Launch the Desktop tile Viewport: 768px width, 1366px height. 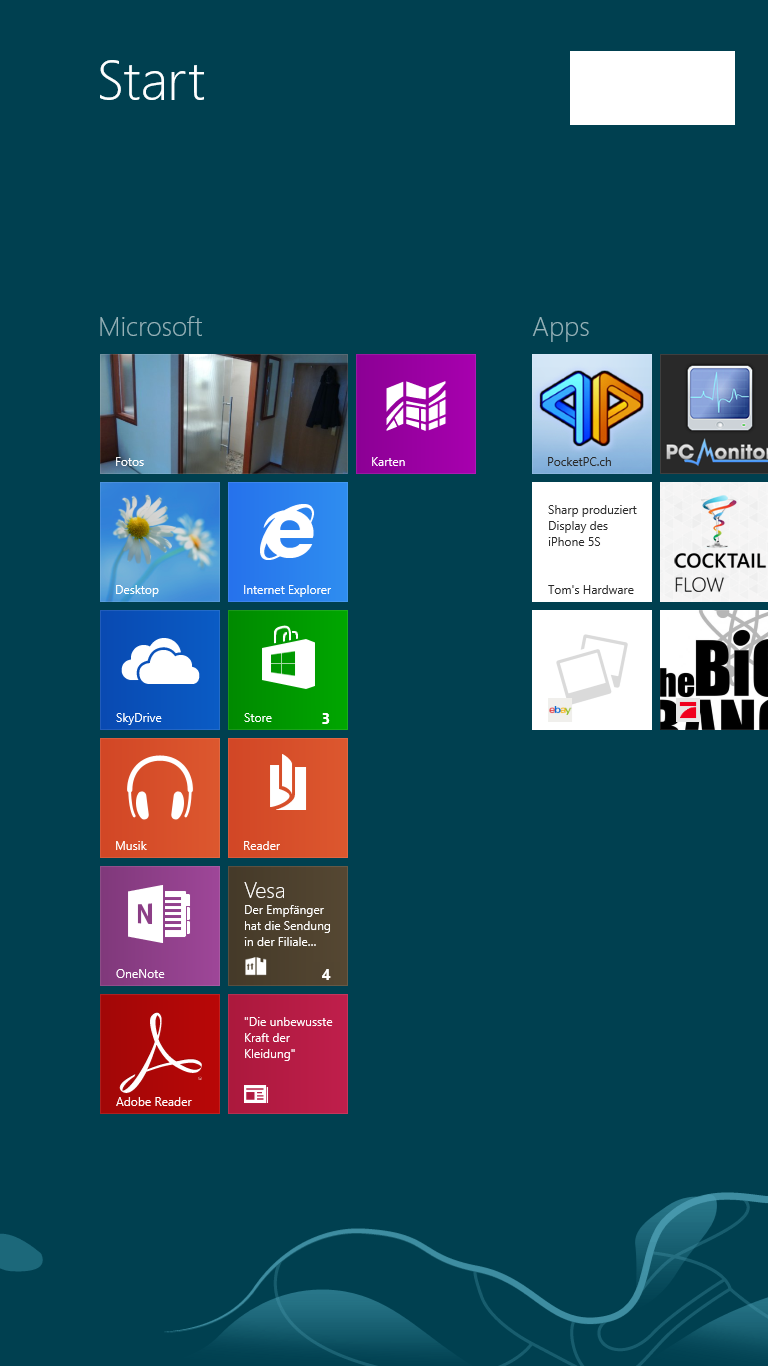click(160, 542)
